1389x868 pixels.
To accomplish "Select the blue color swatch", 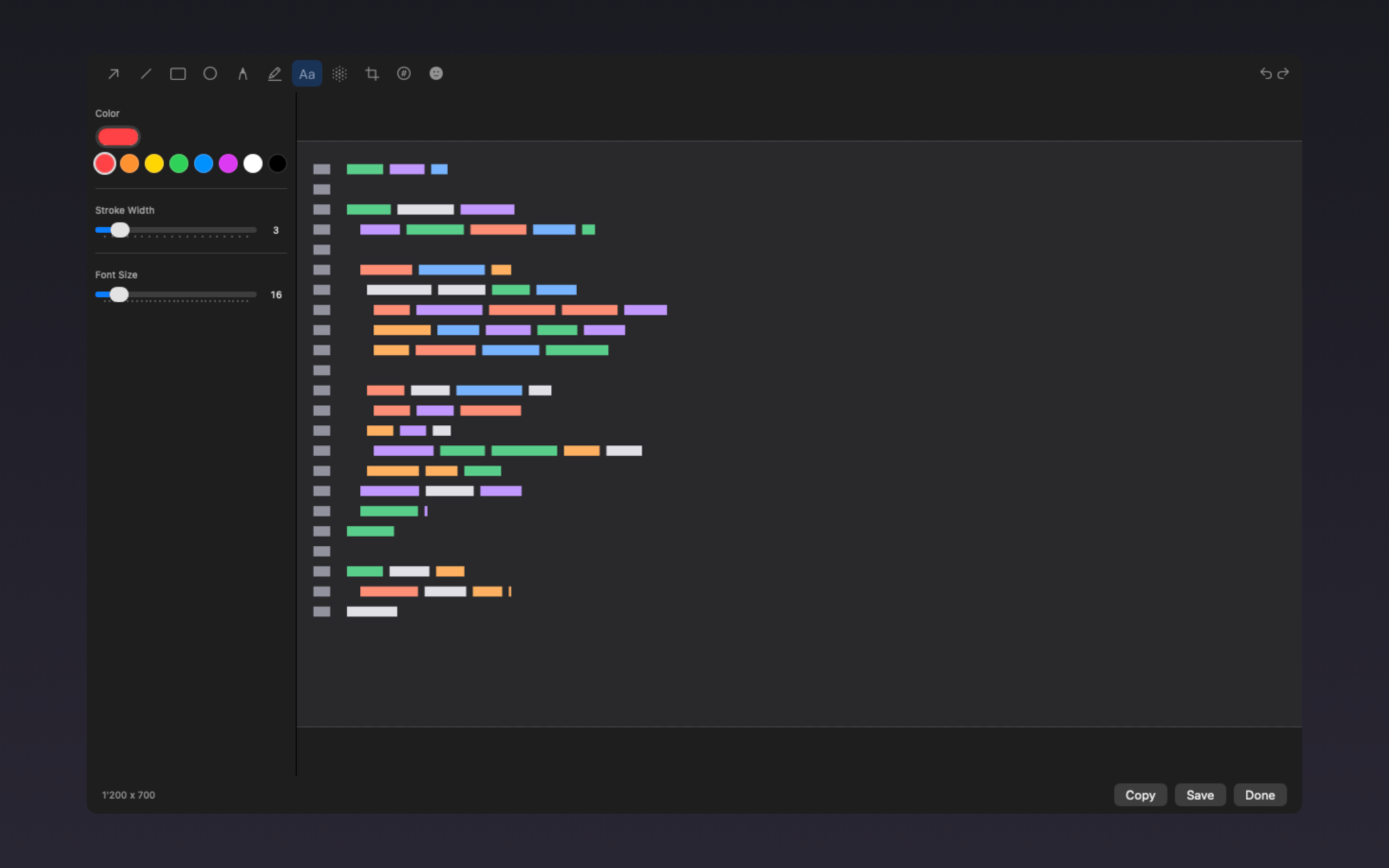I will pyautogui.click(x=204, y=164).
